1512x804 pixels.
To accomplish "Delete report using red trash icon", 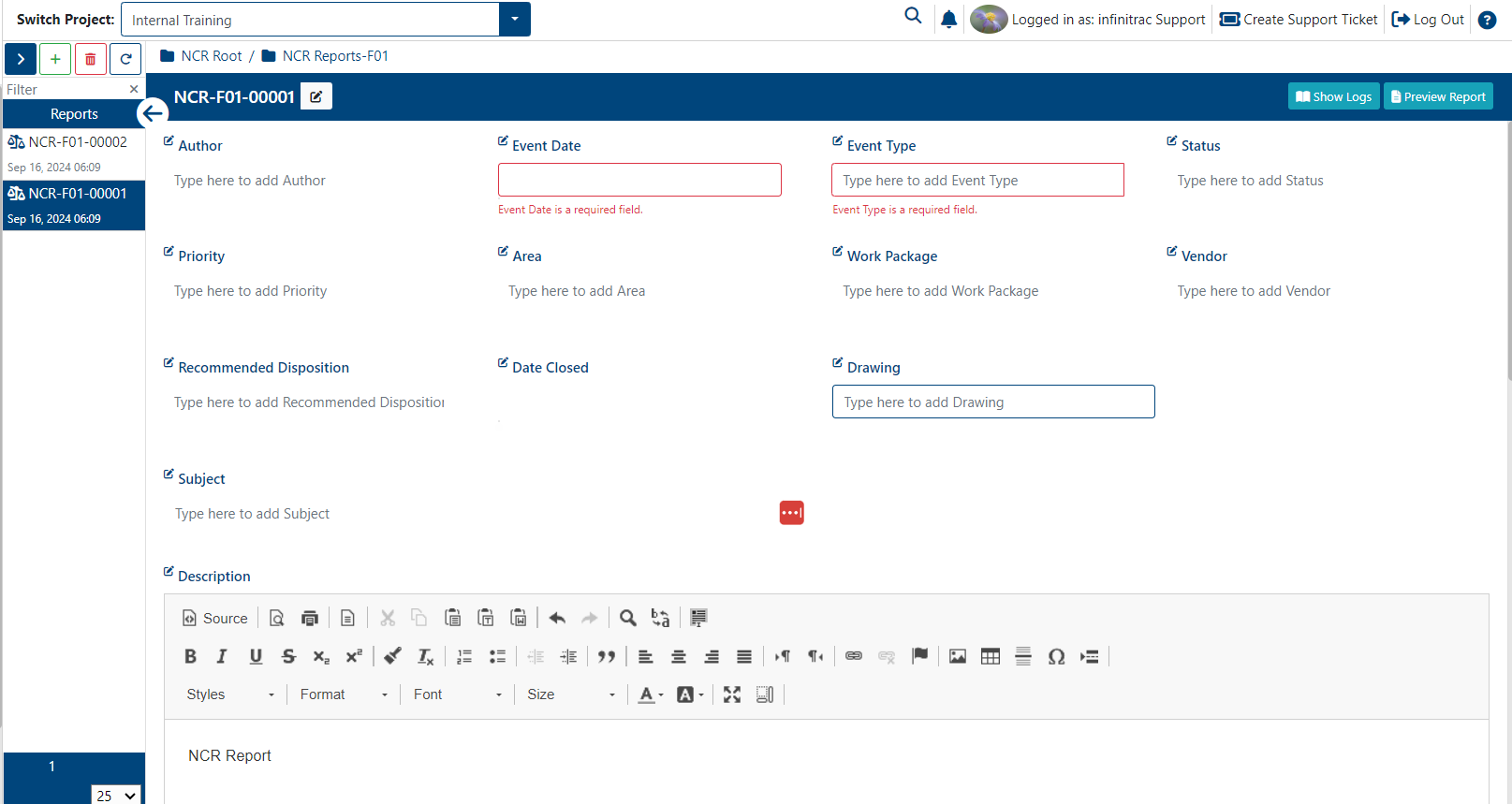I will [x=91, y=59].
